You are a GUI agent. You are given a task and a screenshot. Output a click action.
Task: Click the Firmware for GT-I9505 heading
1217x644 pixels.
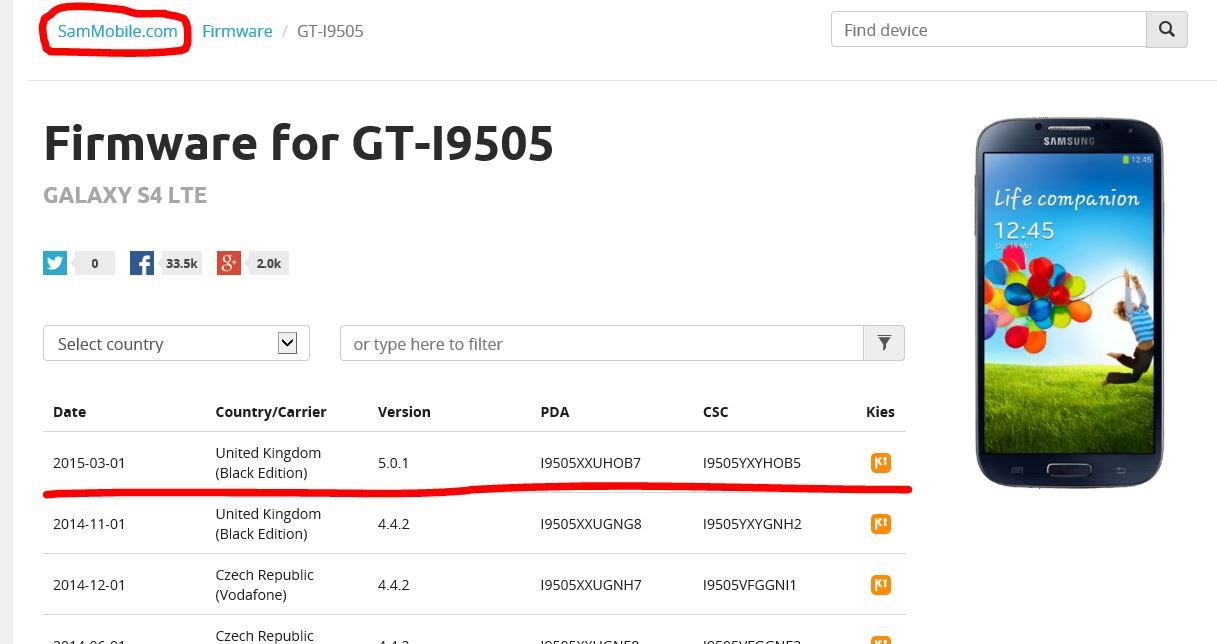point(298,143)
